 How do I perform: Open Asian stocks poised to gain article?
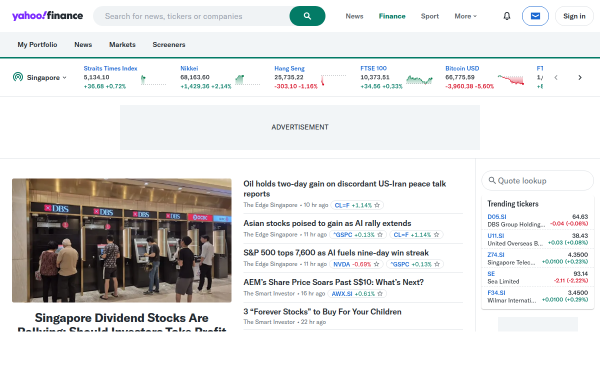(327, 223)
